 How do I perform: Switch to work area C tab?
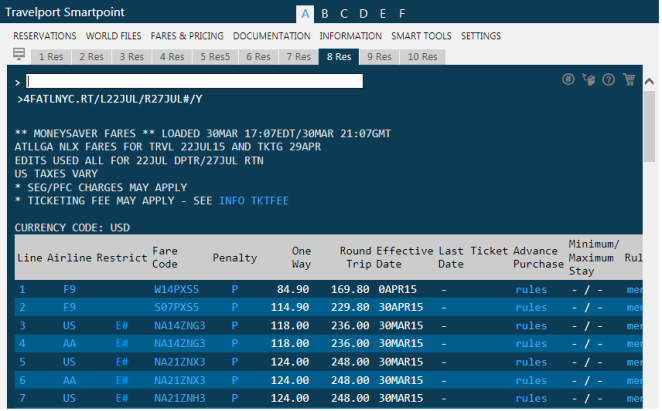click(x=344, y=14)
